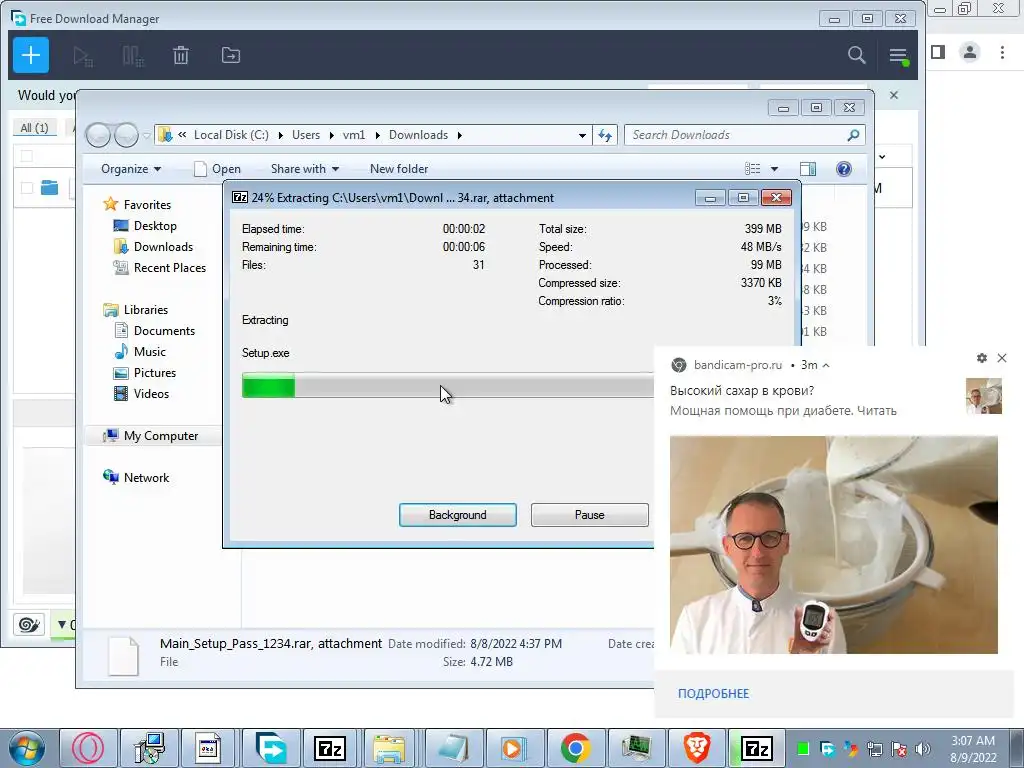Open the Share with menu
This screenshot has height=768, width=1024.
coord(305,168)
